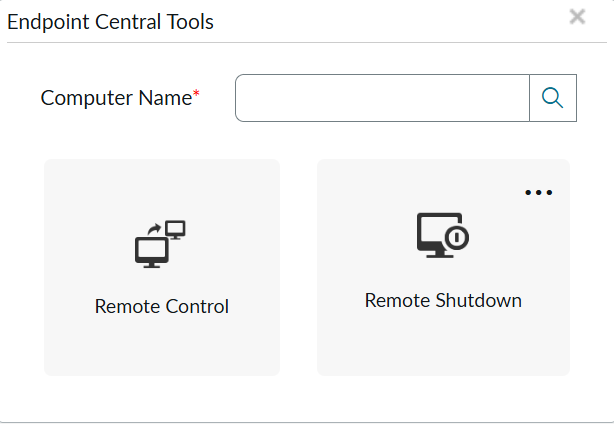Viewport: 614px width, 424px height.
Task: Click the Remote Control monitors icon
Action: pyautogui.click(x=161, y=244)
